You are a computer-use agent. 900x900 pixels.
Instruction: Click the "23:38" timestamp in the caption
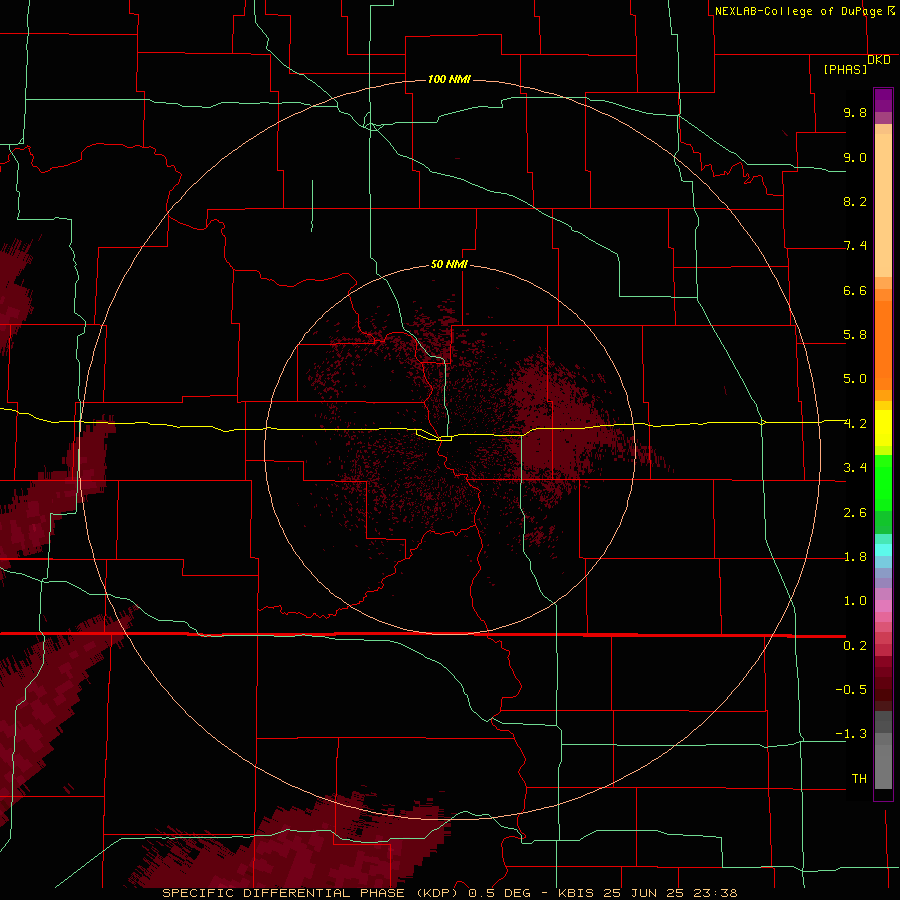[x=715, y=893]
